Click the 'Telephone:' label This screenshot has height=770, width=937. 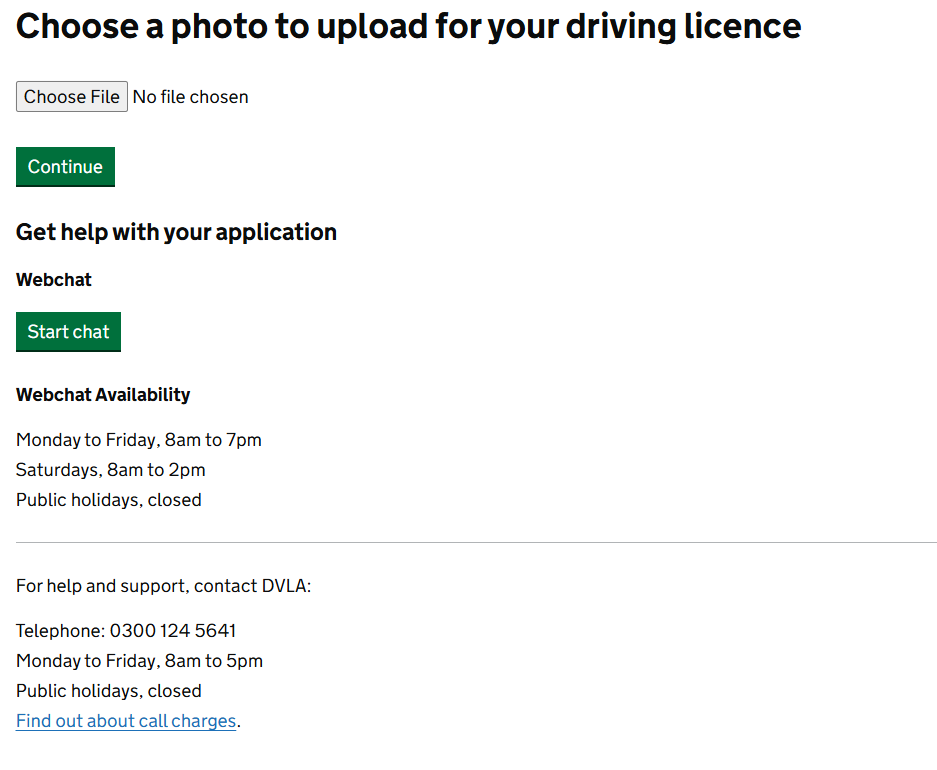60,631
